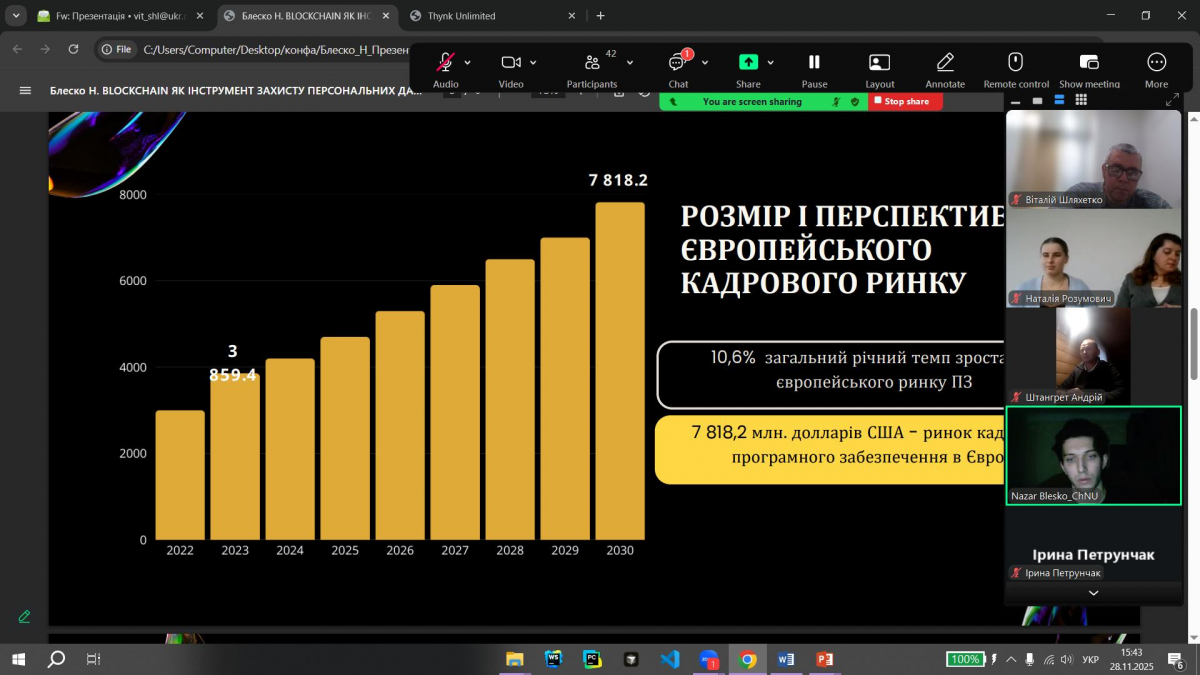Click the Stop share button

point(903,101)
